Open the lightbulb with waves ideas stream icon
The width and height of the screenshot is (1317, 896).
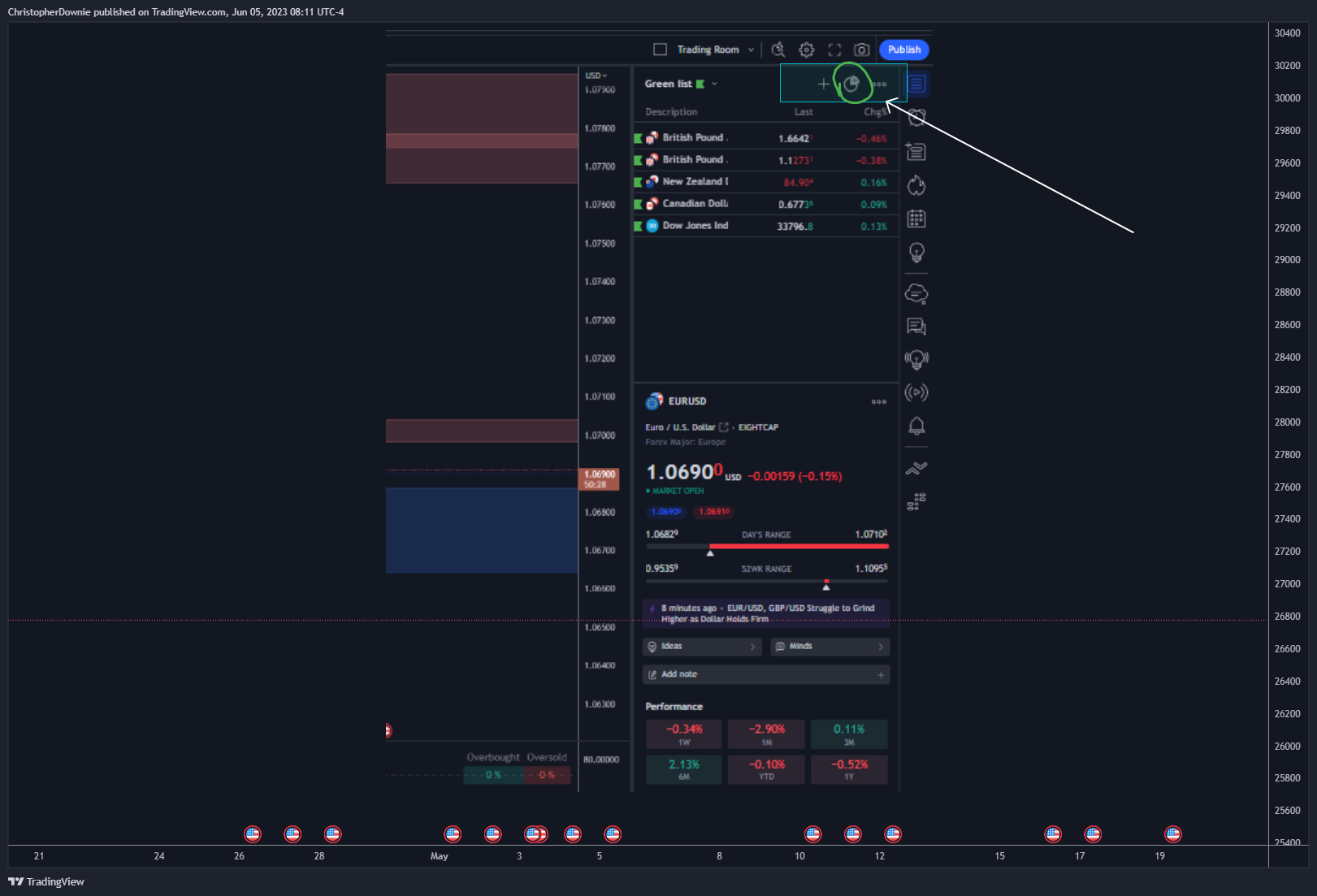916,359
